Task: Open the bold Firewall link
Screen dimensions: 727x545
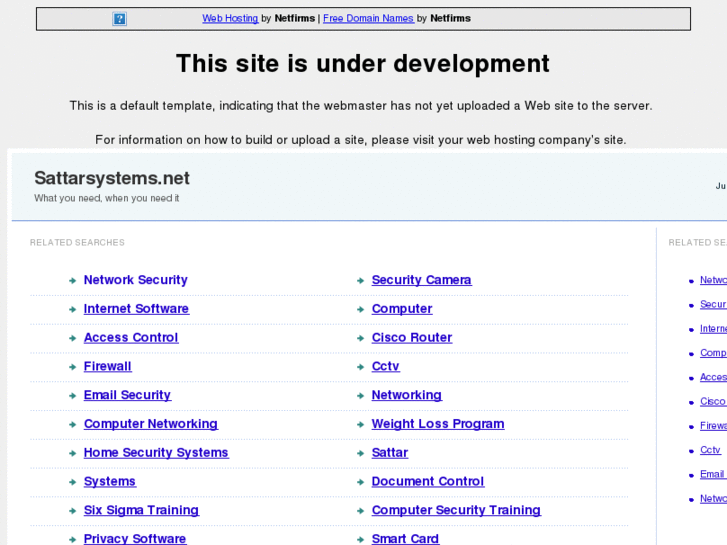Action: [108, 366]
